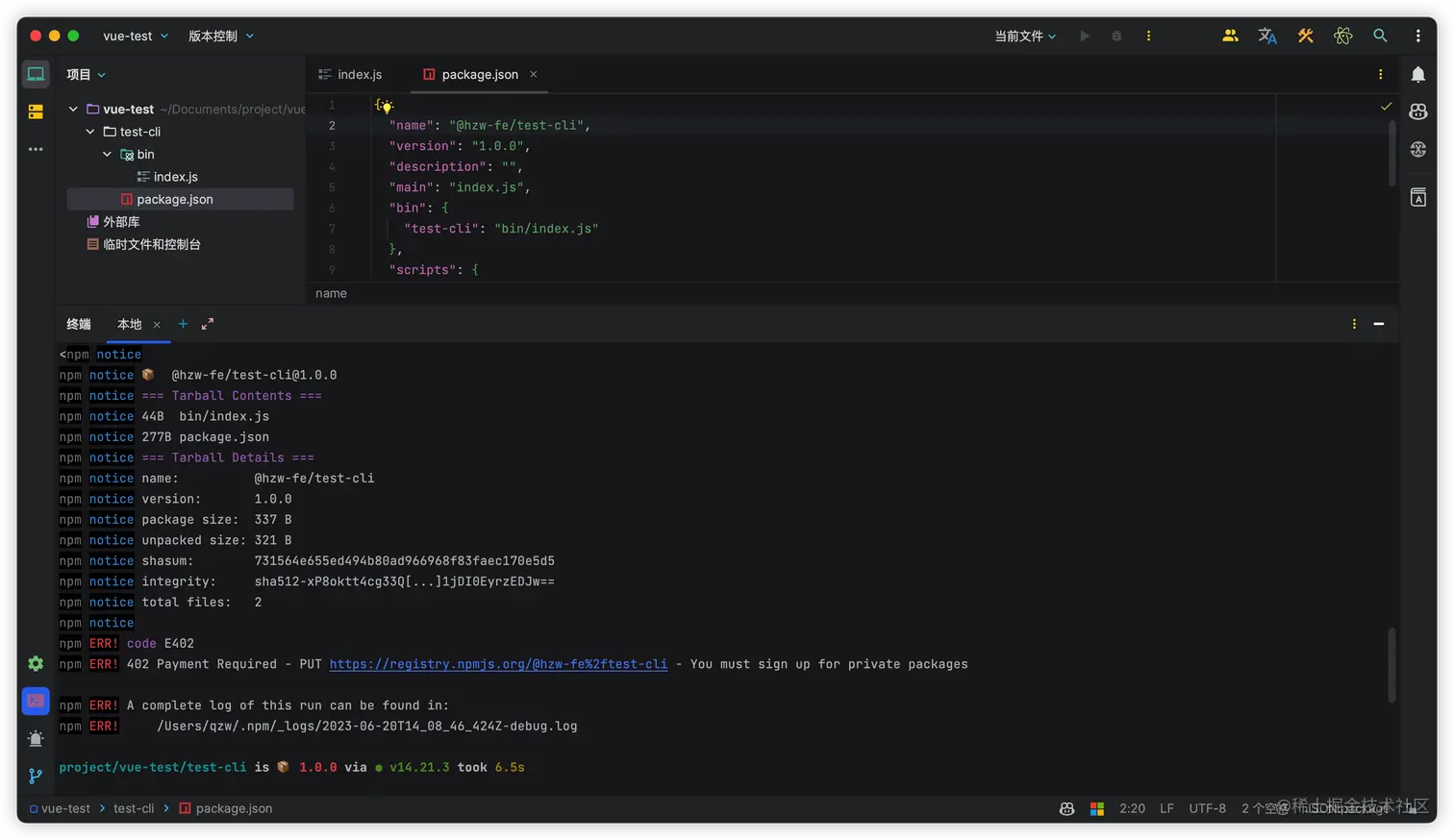Screen dimensions: 1454x840
Task: Change the UTF-8 file encoding
Action: click(1207, 808)
